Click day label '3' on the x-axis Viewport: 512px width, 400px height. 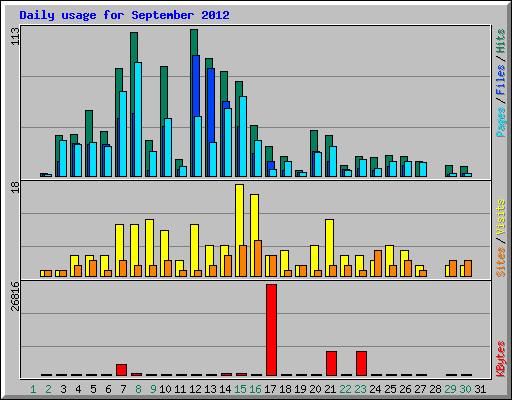[x=63, y=389]
